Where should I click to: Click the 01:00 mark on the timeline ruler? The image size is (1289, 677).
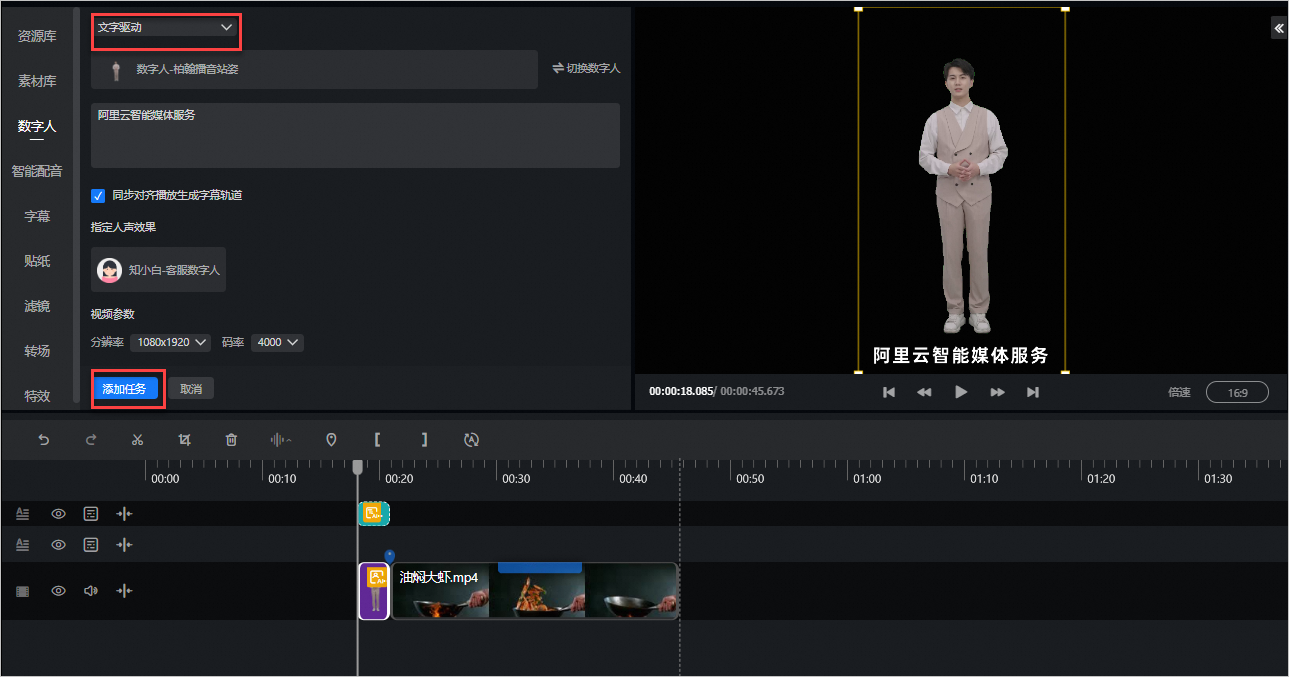867,479
